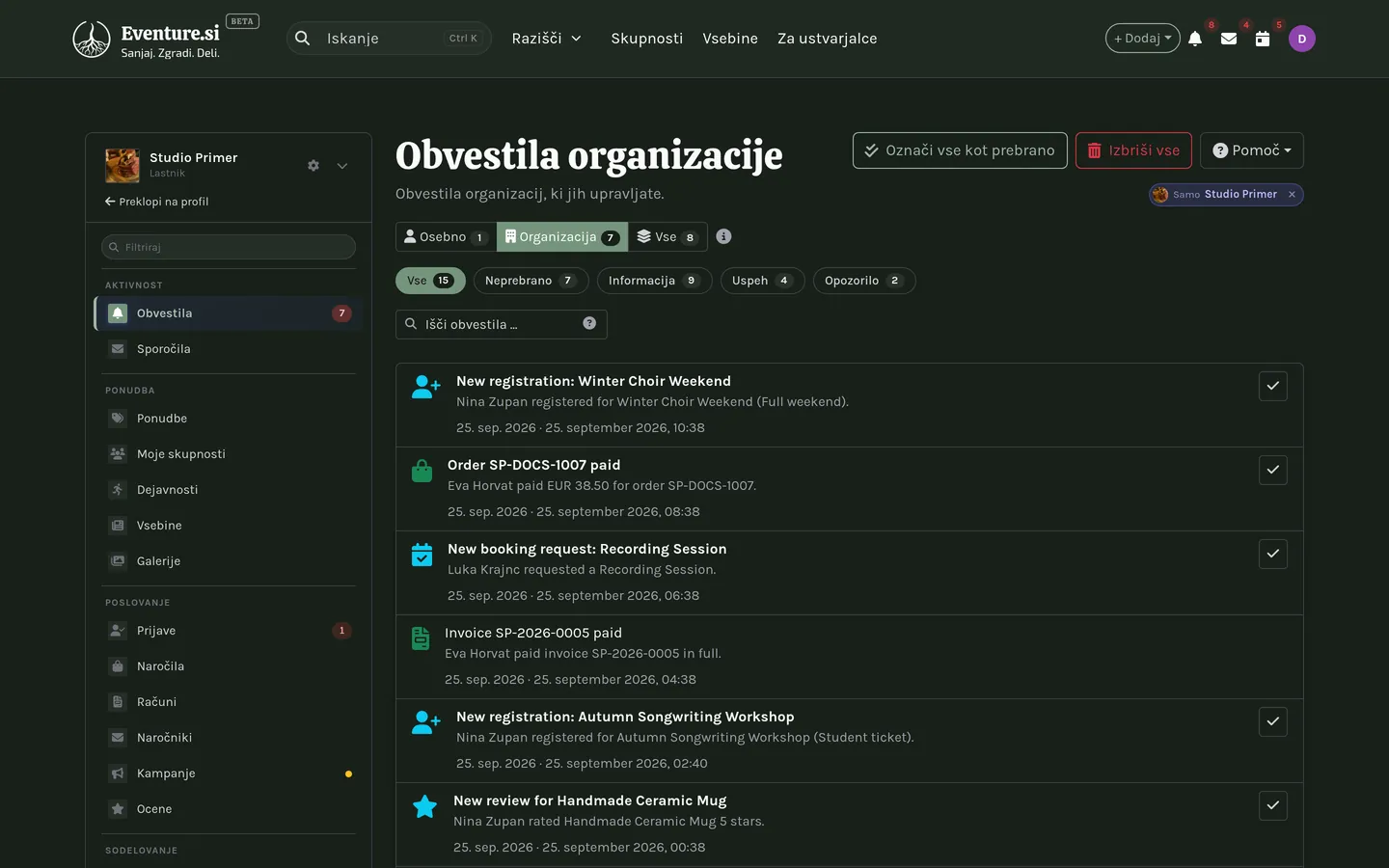Switch to Osebno tab
The height and width of the screenshot is (868, 1389).
coord(446,237)
